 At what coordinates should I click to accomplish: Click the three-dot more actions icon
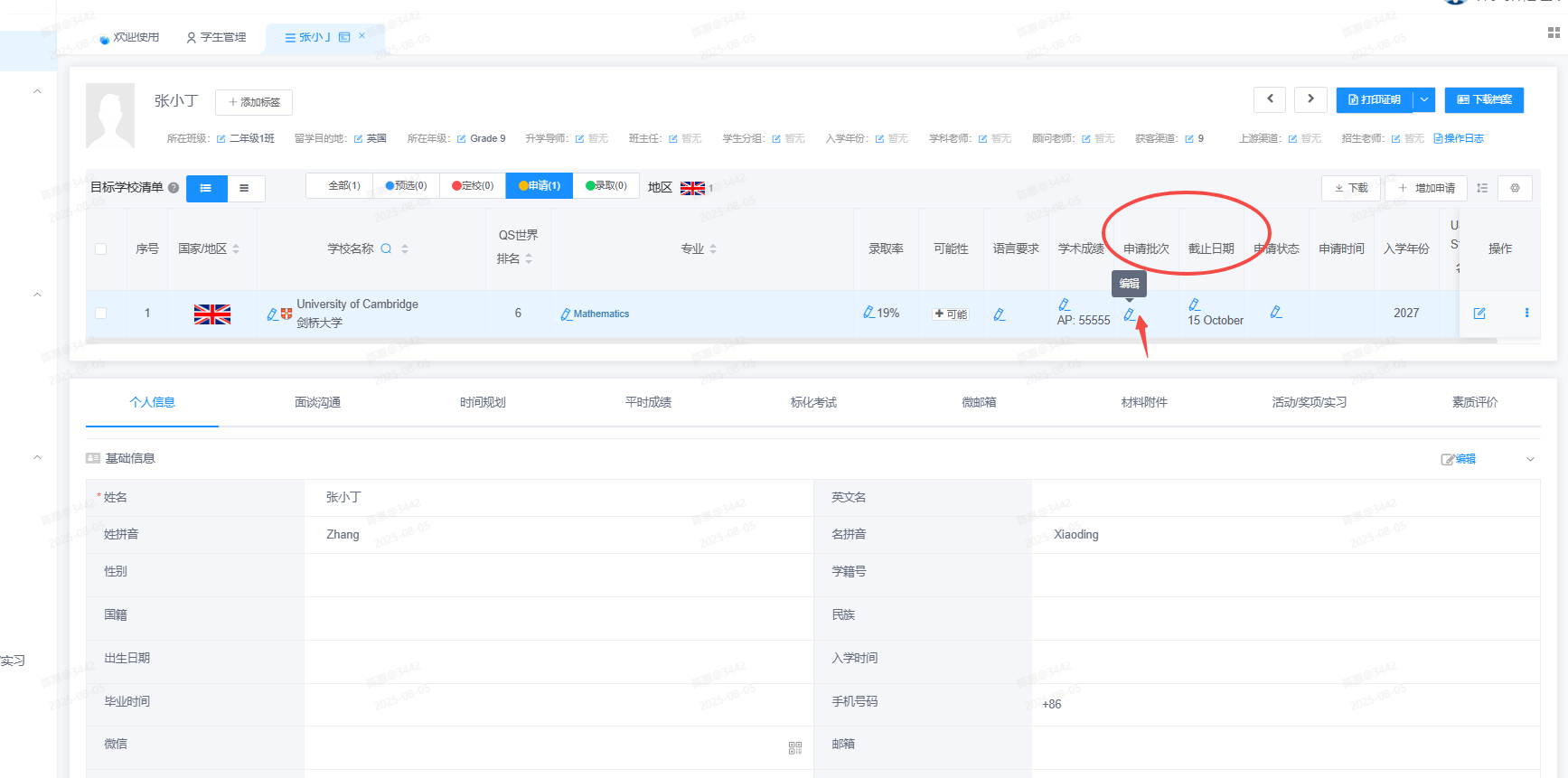1526,313
